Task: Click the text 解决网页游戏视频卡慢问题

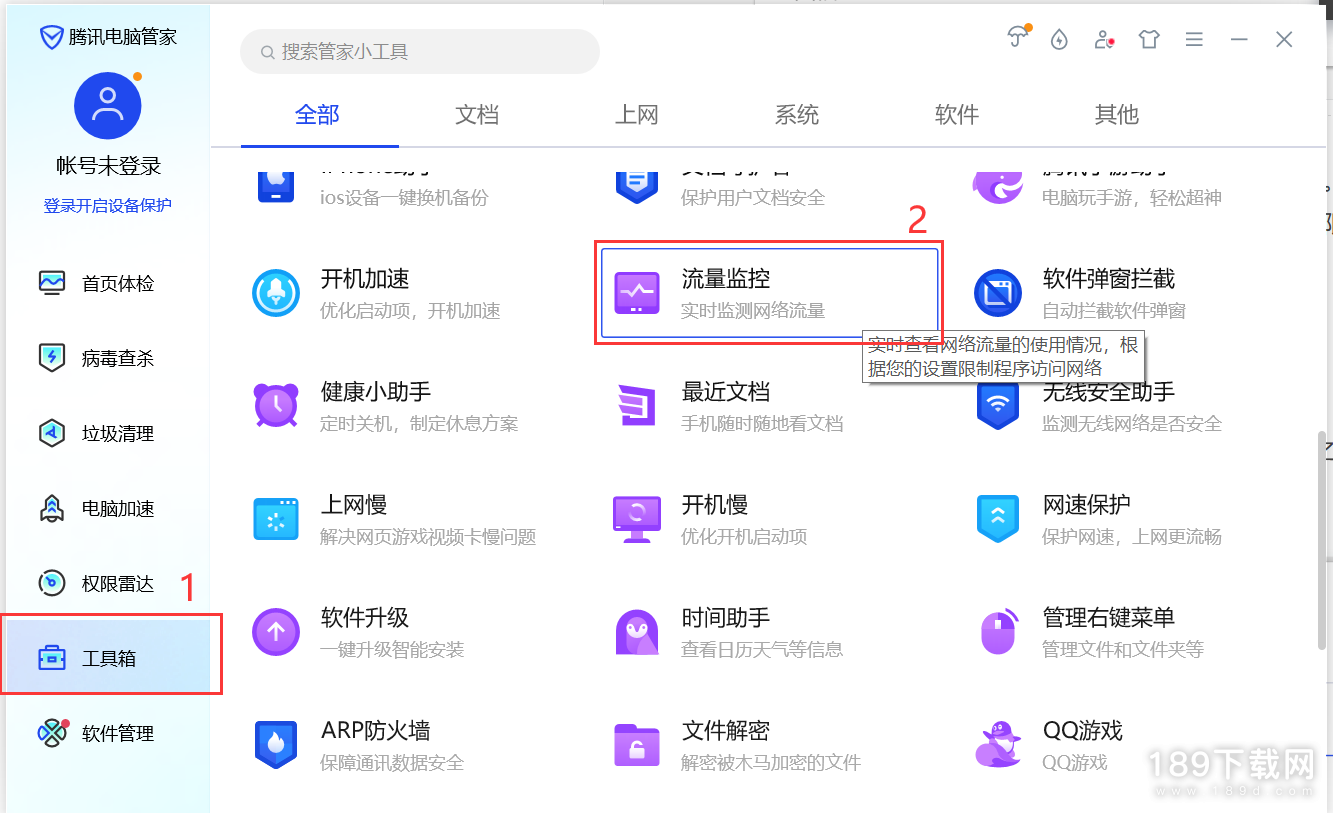Action: click(x=428, y=537)
